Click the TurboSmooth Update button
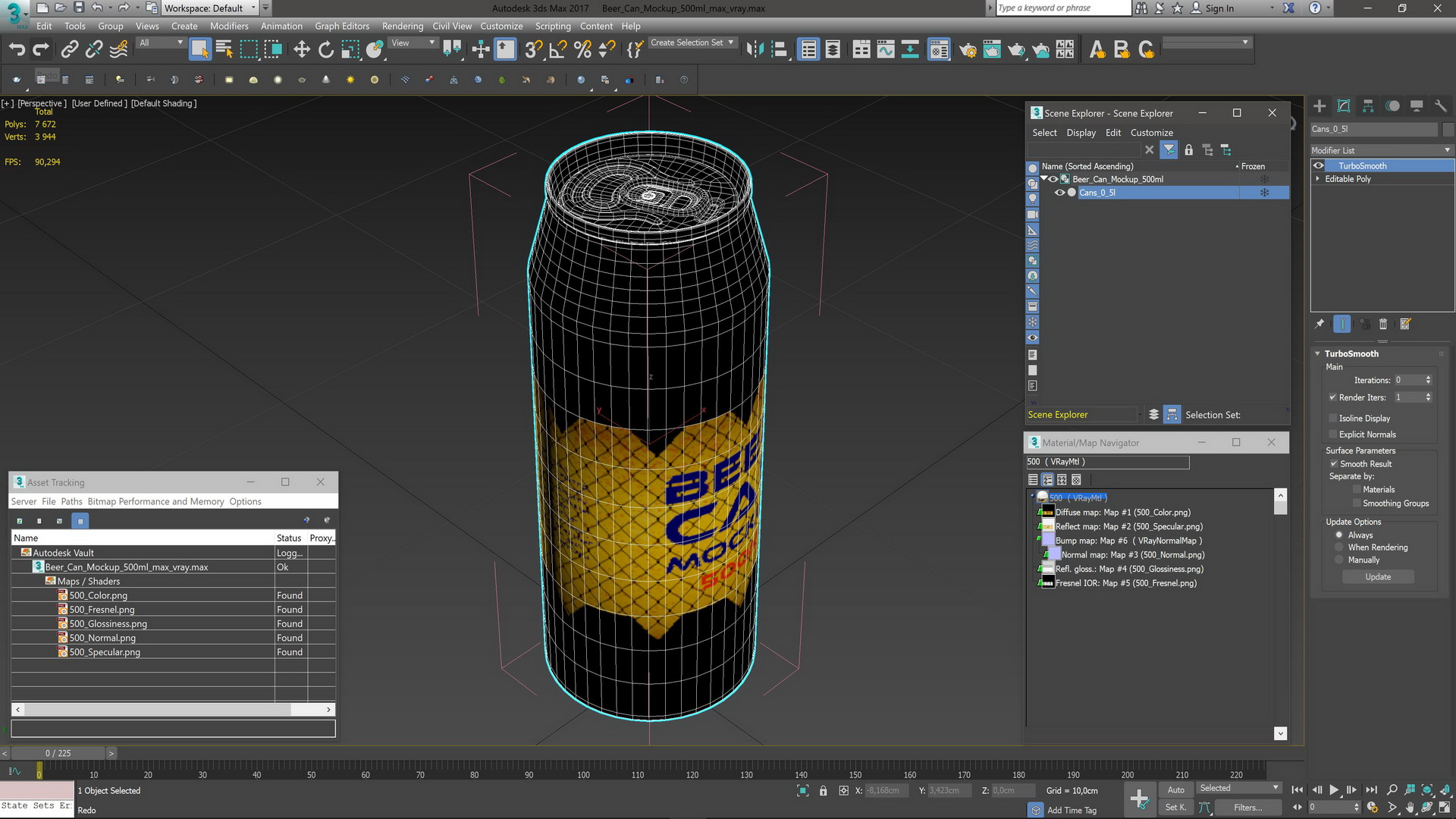 (1378, 577)
